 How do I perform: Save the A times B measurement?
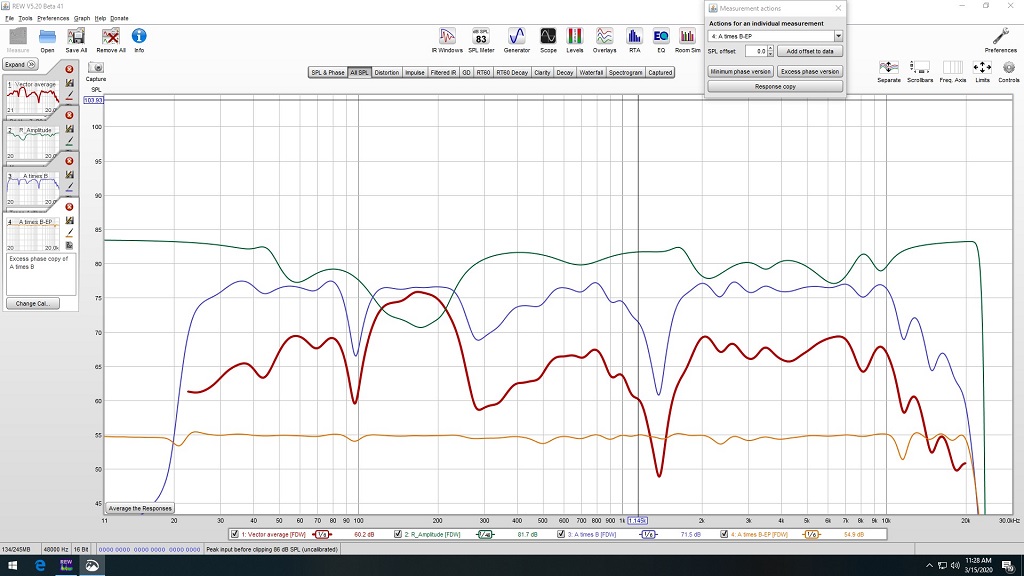(69, 174)
